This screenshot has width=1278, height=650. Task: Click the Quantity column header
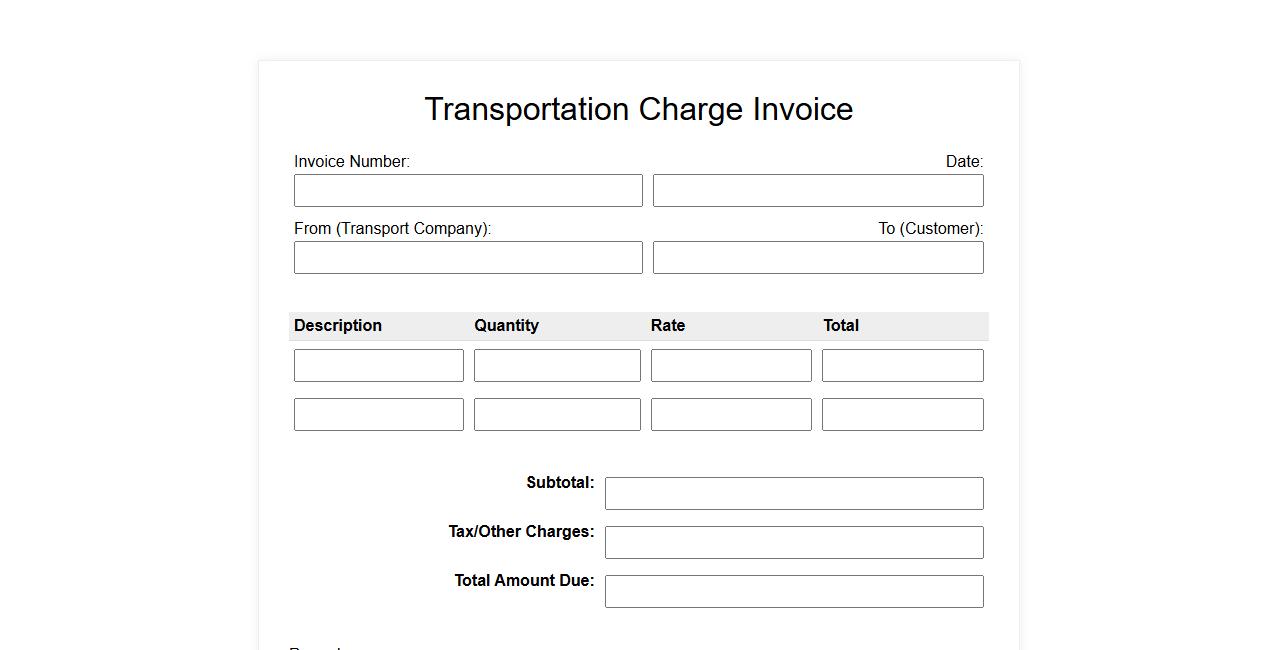click(x=507, y=326)
